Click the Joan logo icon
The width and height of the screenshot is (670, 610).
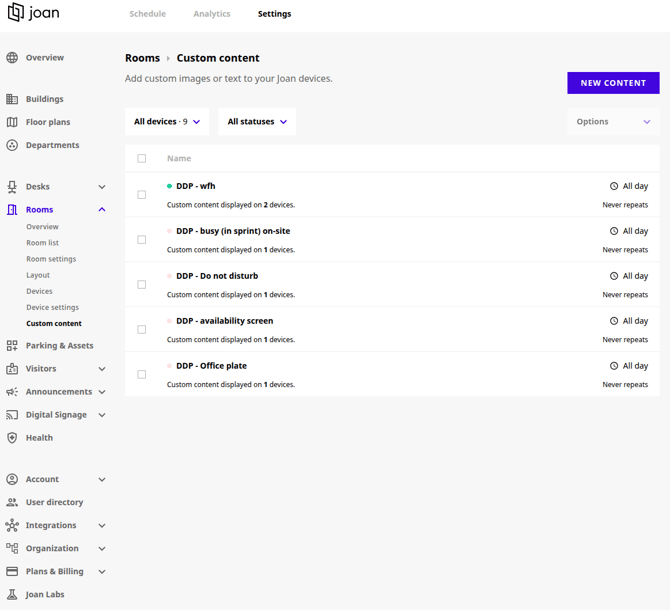click(x=15, y=13)
